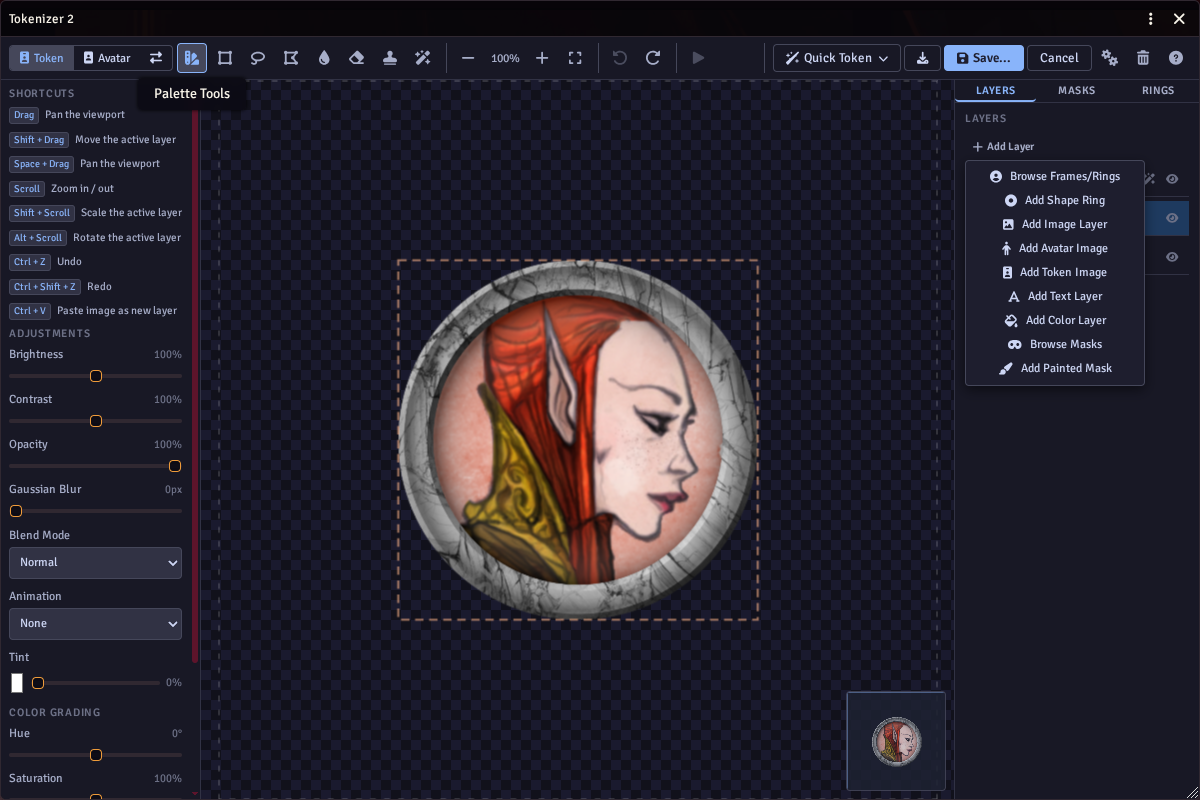This screenshot has height=800, width=1200.
Task: Choose Add Shape Ring menu item
Action: pyautogui.click(x=1055, y=200)
